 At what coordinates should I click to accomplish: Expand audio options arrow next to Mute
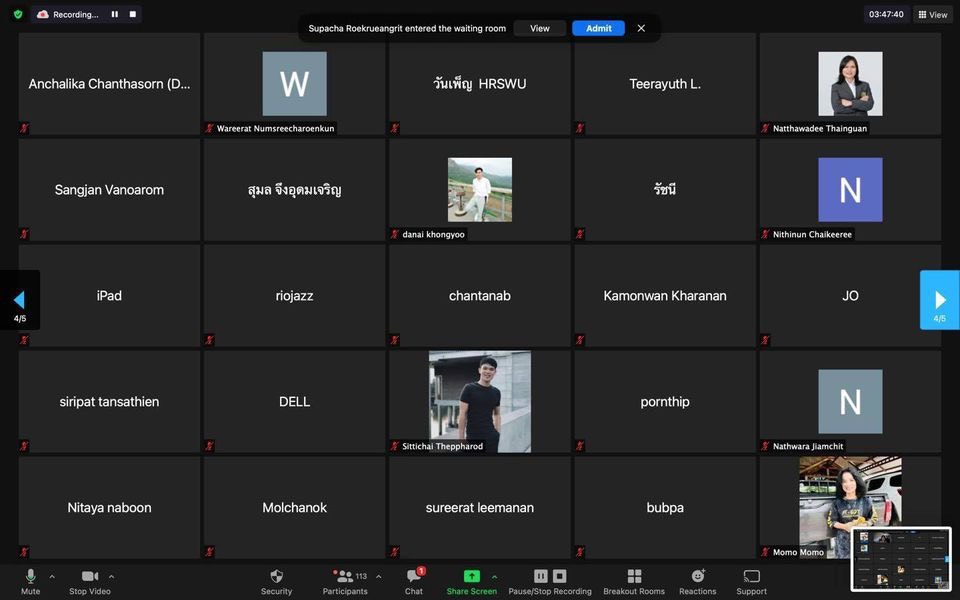52,576
